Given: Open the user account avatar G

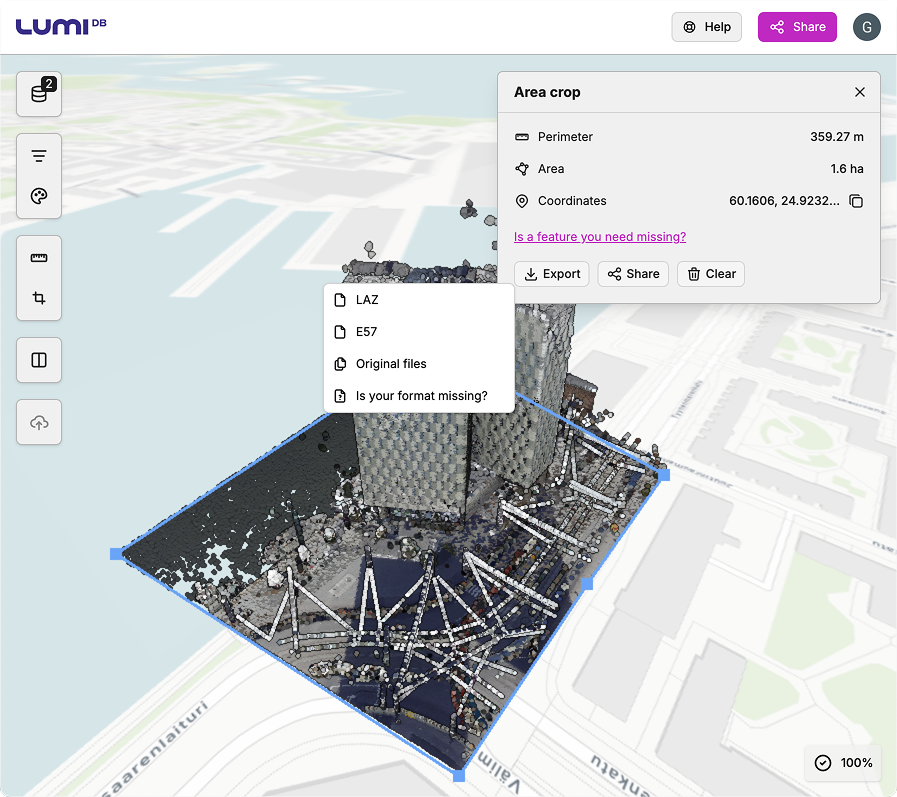Looking at the screenshot, I should pyautogui.click(x=866, y=27).
